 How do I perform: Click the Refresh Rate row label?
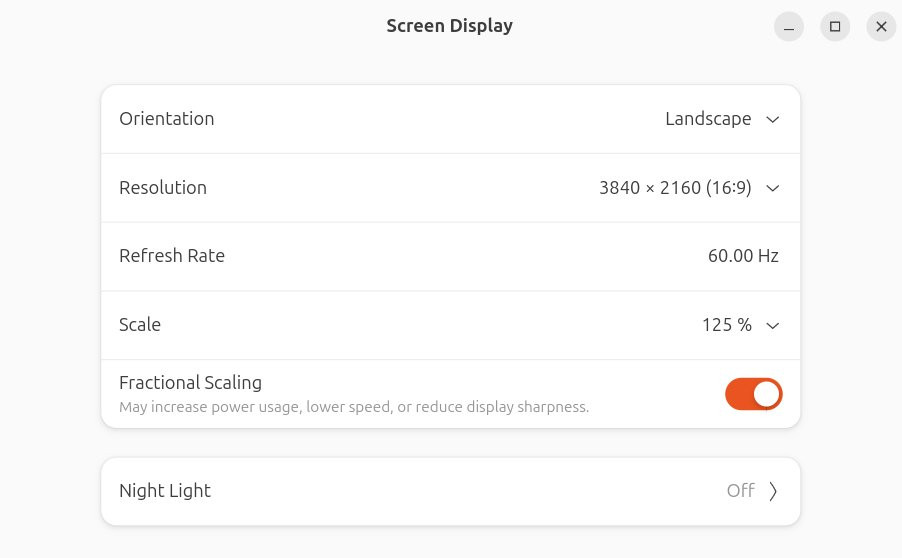tap(172, 256)
